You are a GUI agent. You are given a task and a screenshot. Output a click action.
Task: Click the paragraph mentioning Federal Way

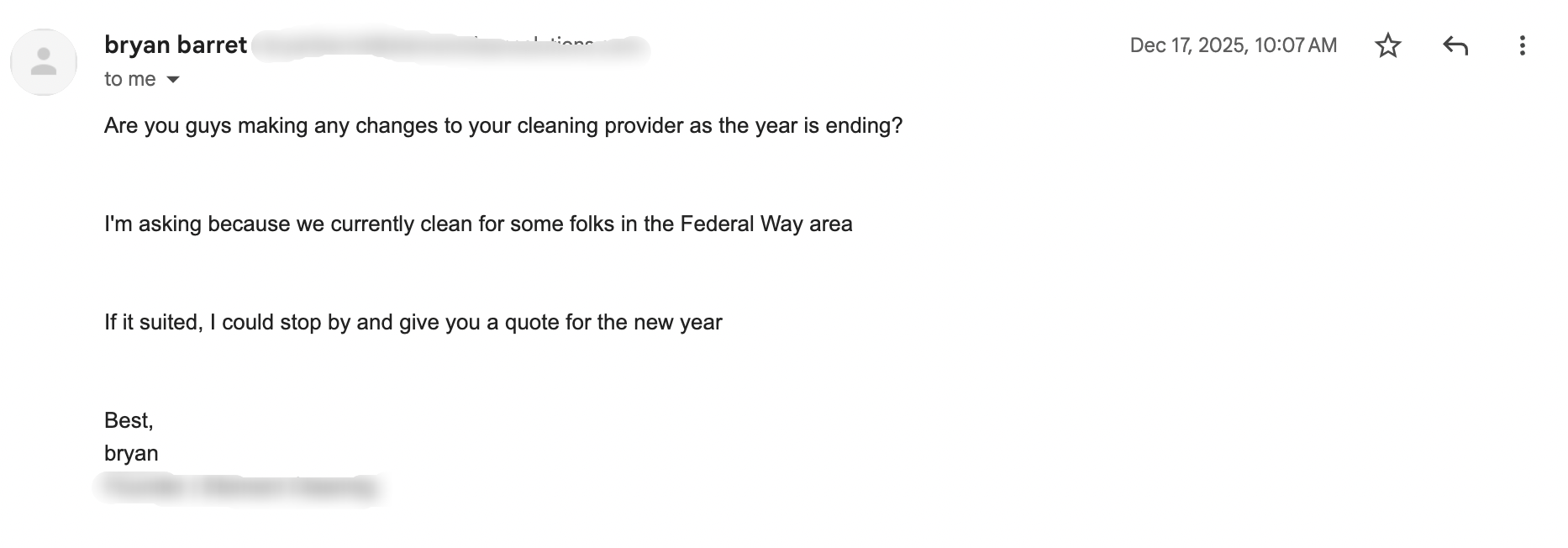pos(477,224)
